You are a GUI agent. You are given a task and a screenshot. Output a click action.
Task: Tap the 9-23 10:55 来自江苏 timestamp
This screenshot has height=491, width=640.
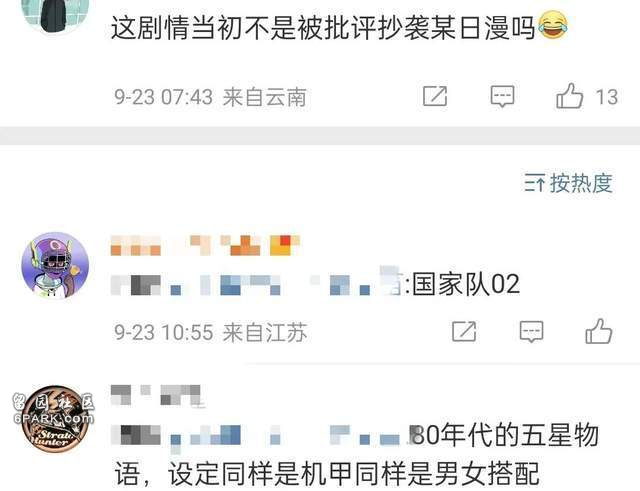coord(210,332)
